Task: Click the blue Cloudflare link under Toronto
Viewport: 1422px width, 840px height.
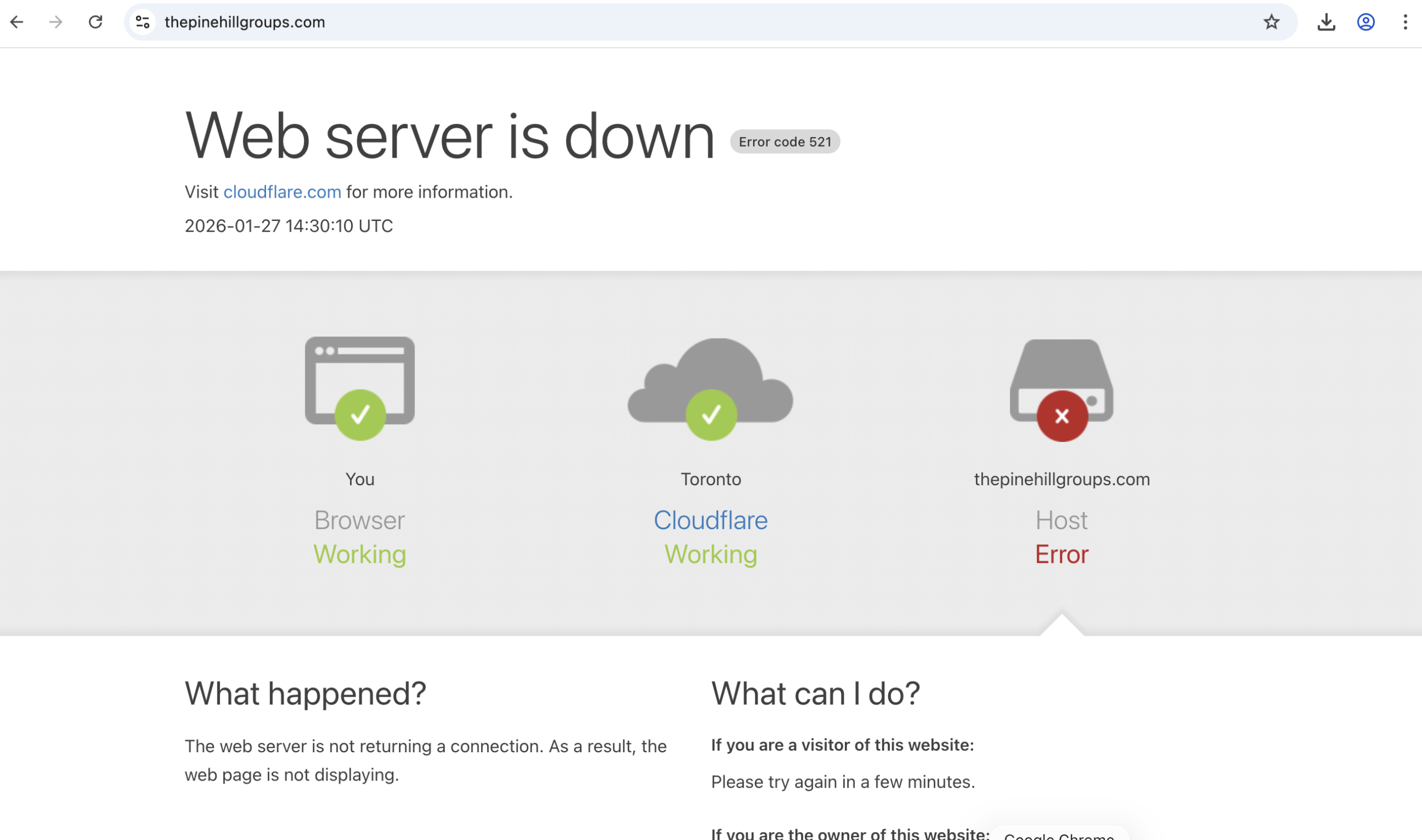Action: coord(710,520)
